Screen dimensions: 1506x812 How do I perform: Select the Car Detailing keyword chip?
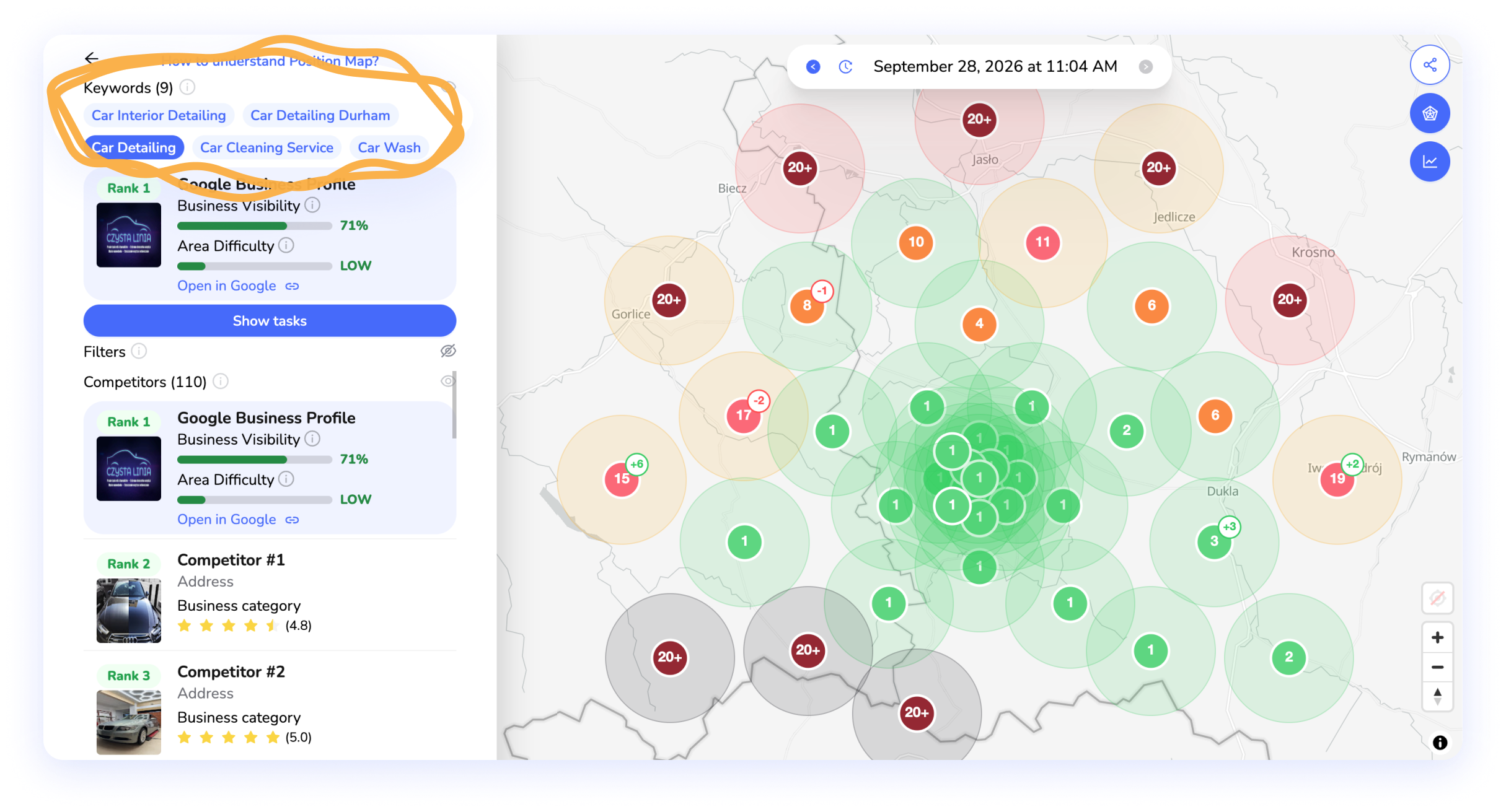[x=134, y=147]
